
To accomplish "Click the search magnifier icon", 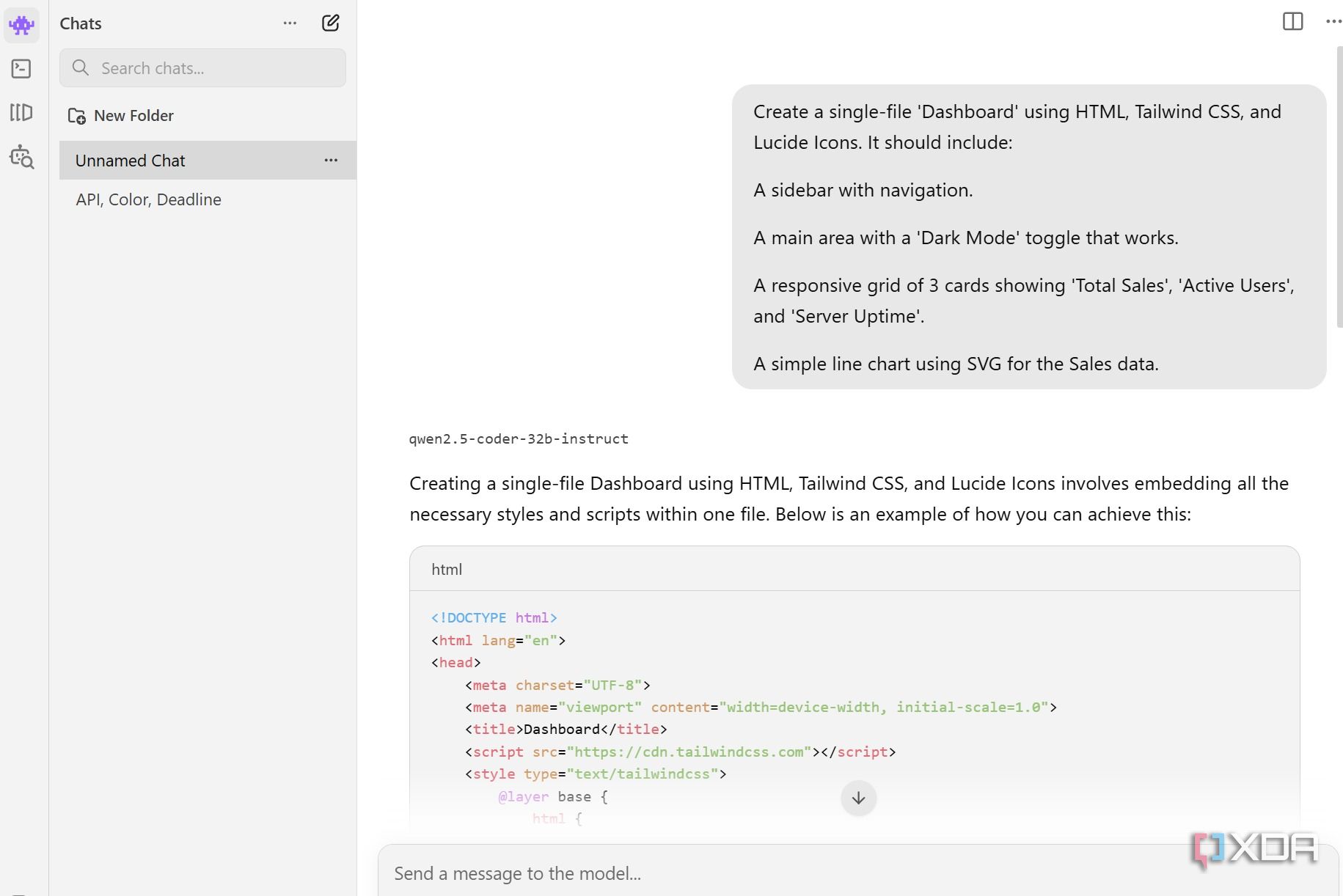I will tap(81, 68).
